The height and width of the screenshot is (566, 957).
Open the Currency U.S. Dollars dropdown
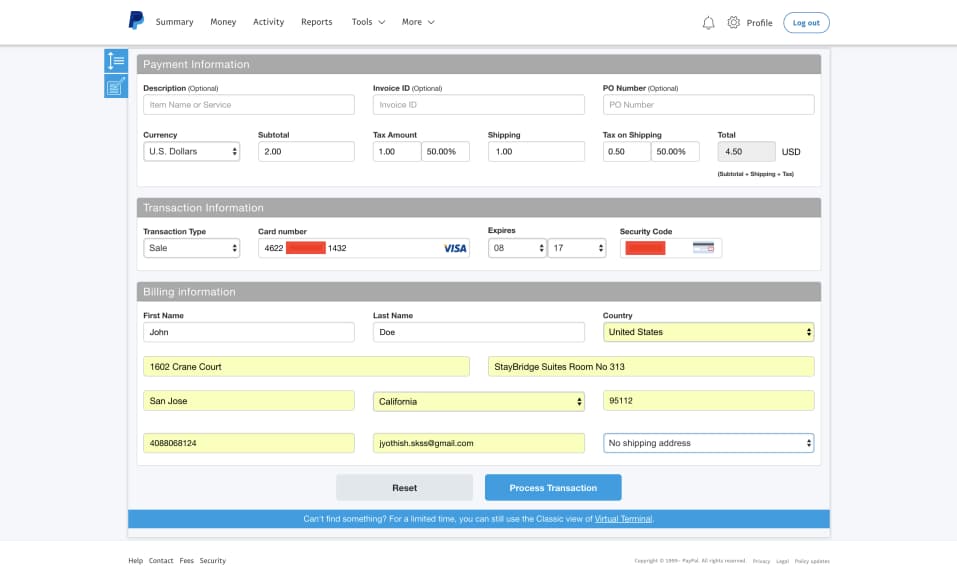pyautogui.click(x=191, y=152)
